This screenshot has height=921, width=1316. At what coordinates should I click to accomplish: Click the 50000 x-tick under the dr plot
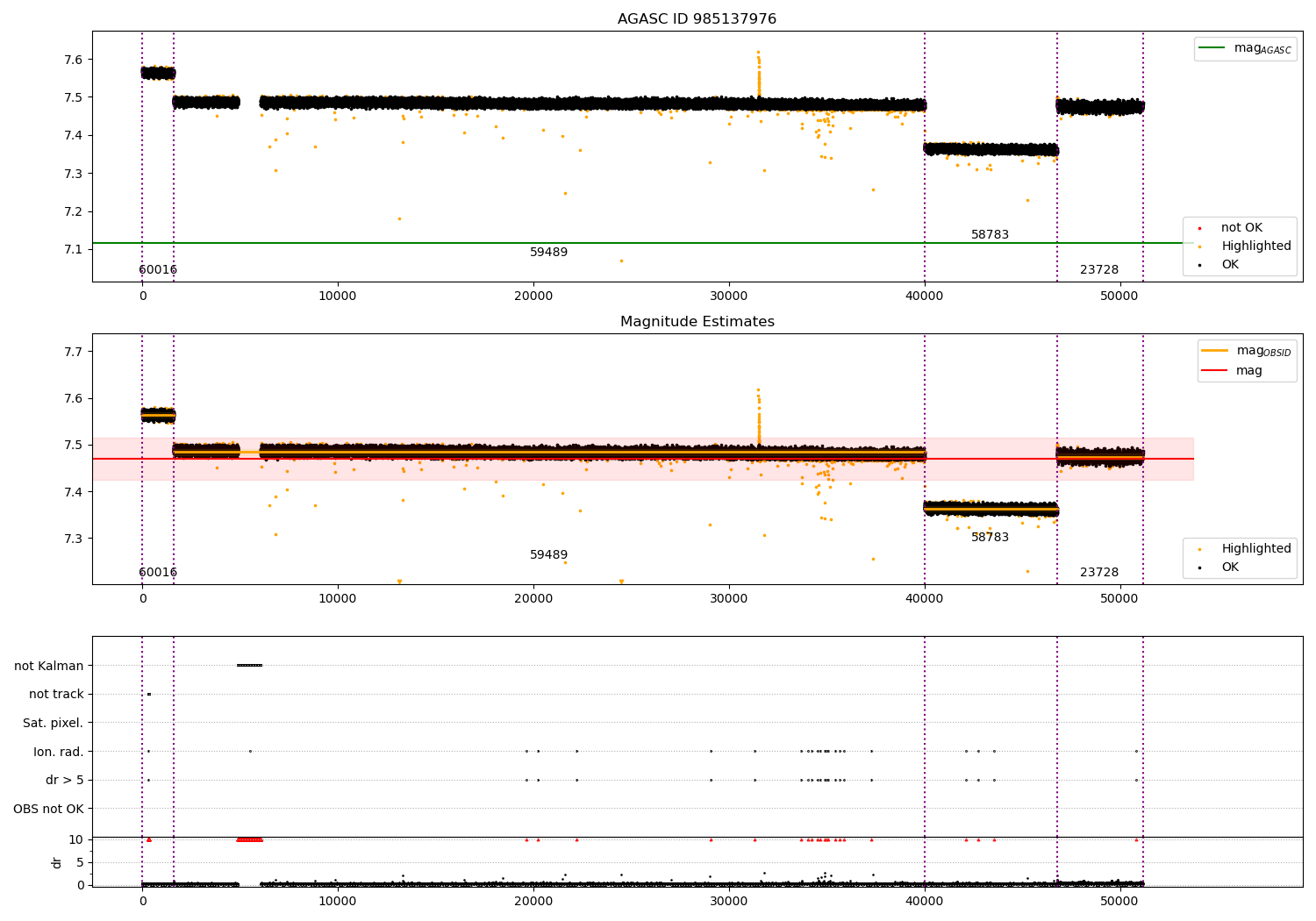point(1119,901)
